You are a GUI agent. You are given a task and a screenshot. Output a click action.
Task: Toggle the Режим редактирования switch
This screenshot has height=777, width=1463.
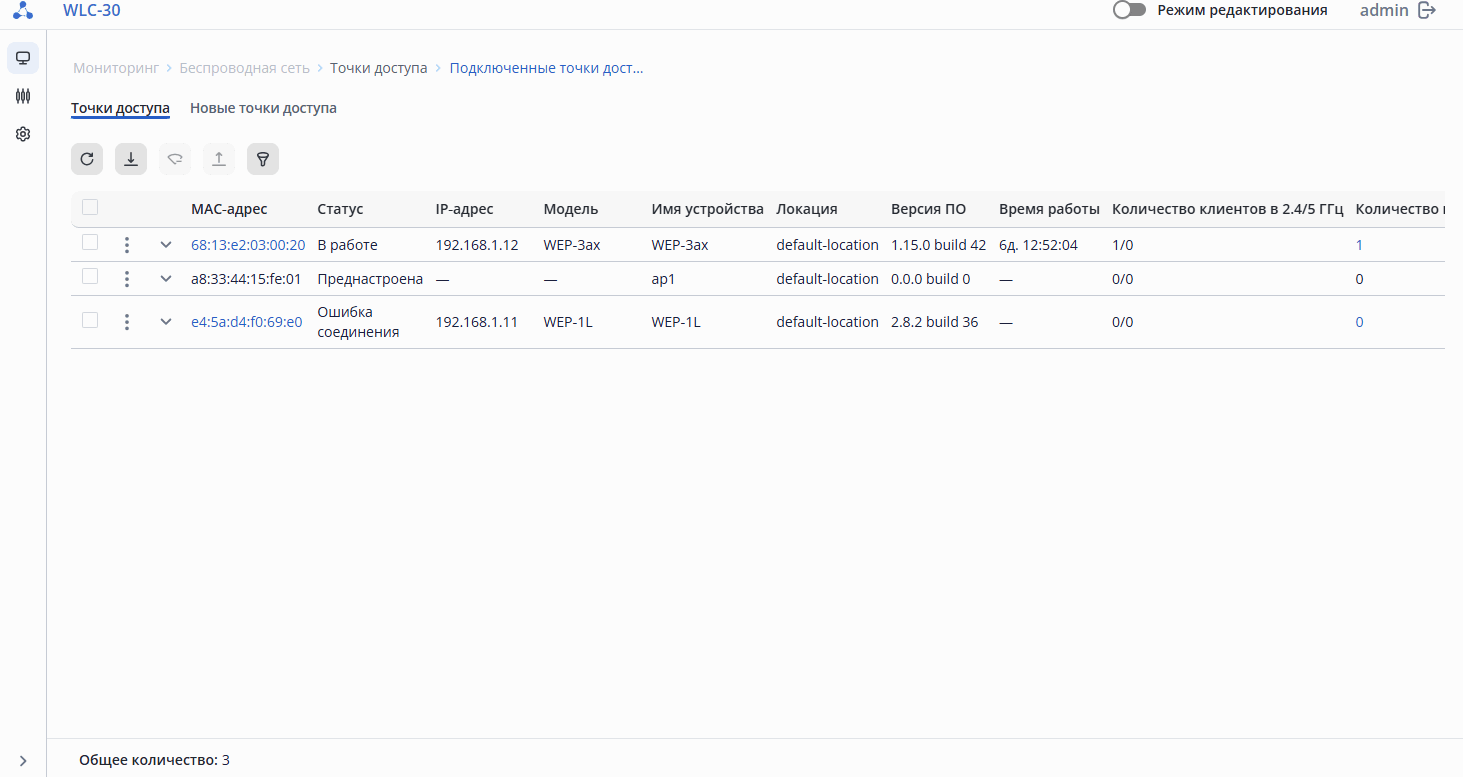[x=1129, y=10]
